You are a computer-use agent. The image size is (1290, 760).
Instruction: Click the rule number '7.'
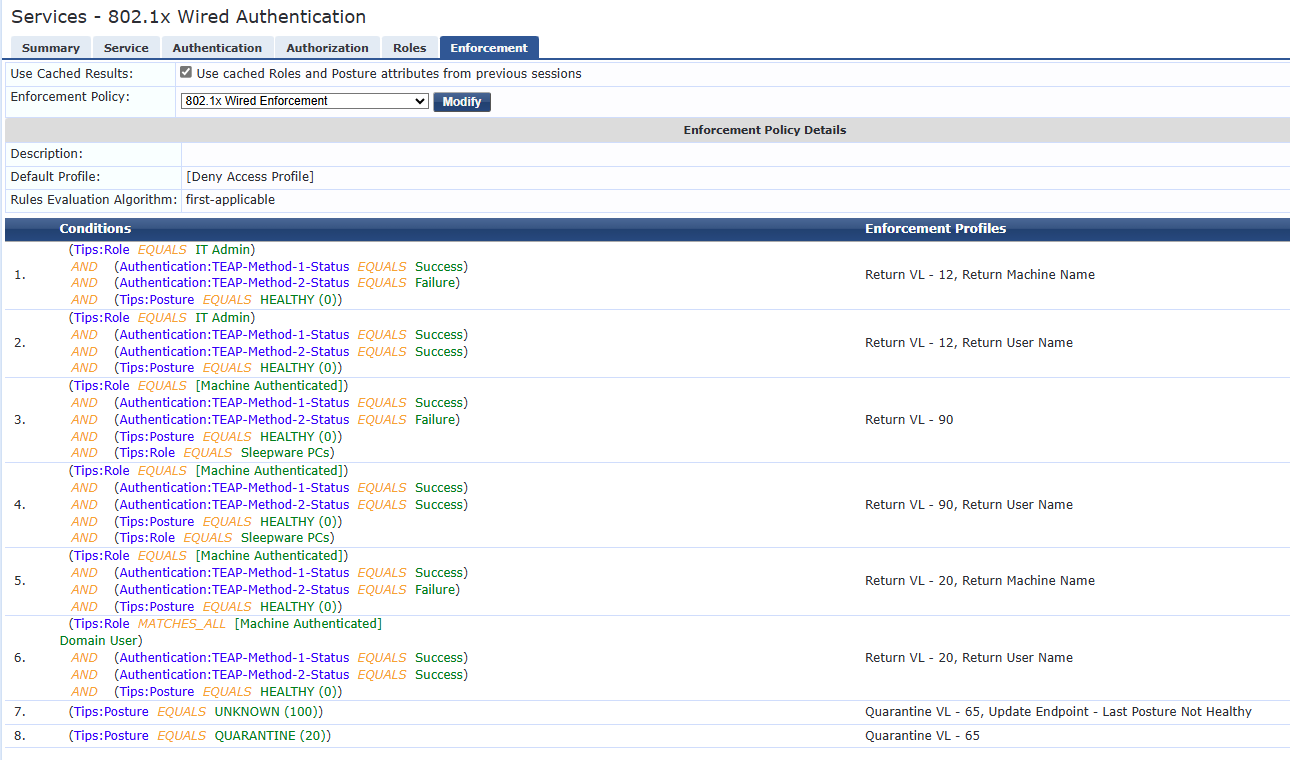coord(20,712)
